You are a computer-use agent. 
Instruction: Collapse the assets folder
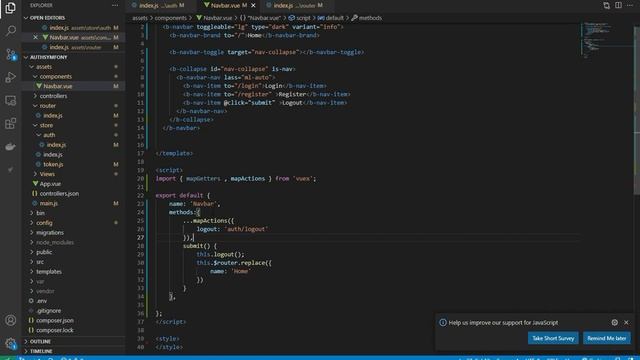(x=31, y=67)
